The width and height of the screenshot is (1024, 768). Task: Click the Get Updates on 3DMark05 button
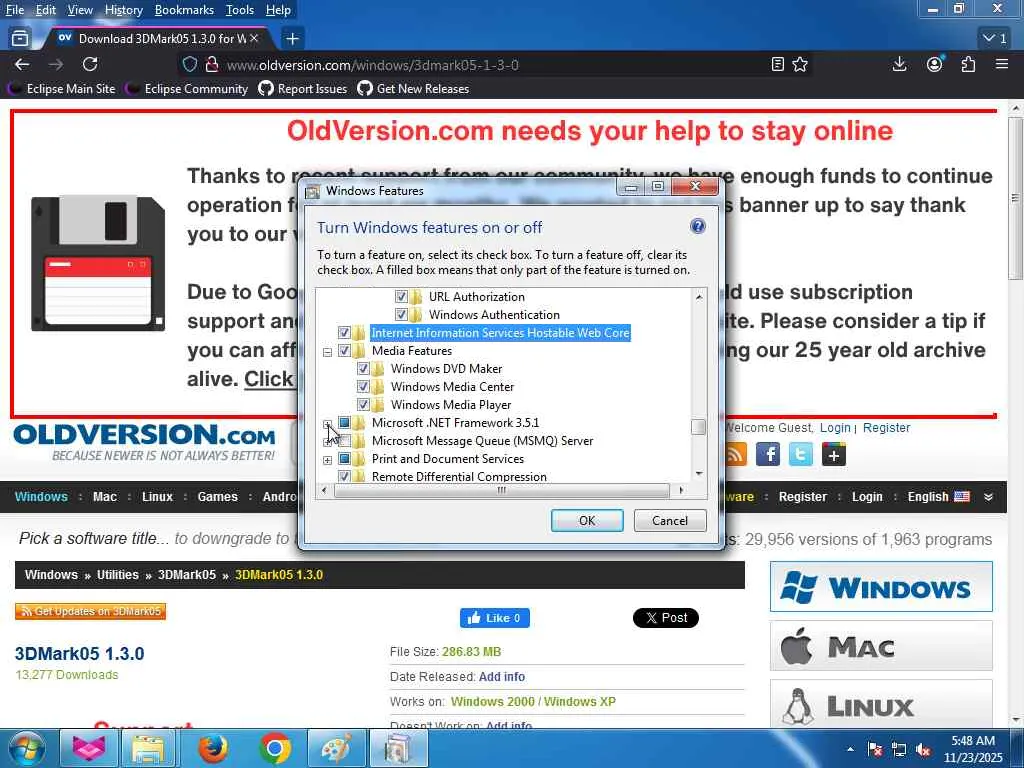pos(90,611)
